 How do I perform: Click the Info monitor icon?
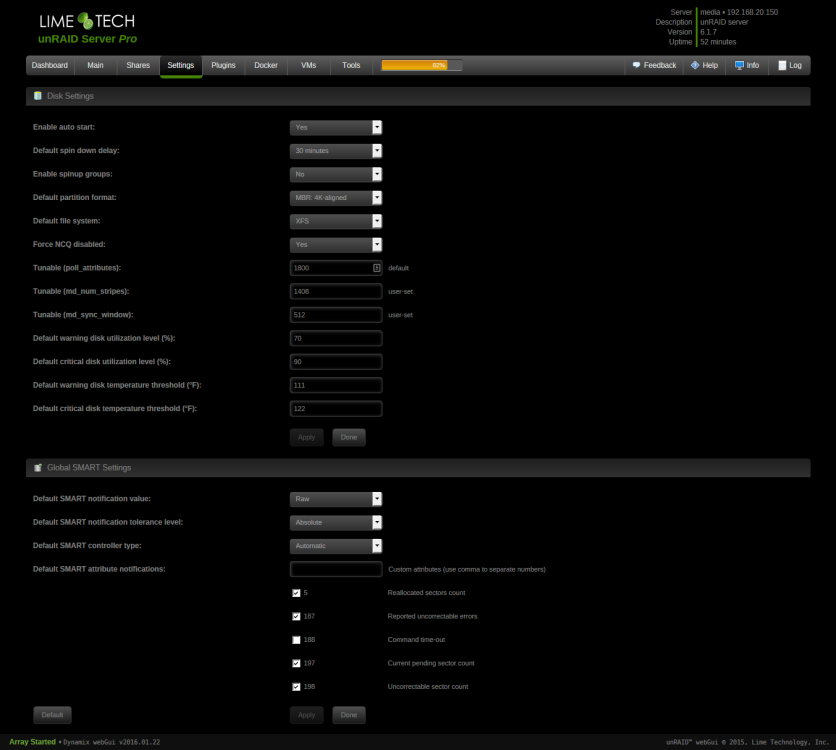coord(739,65)
